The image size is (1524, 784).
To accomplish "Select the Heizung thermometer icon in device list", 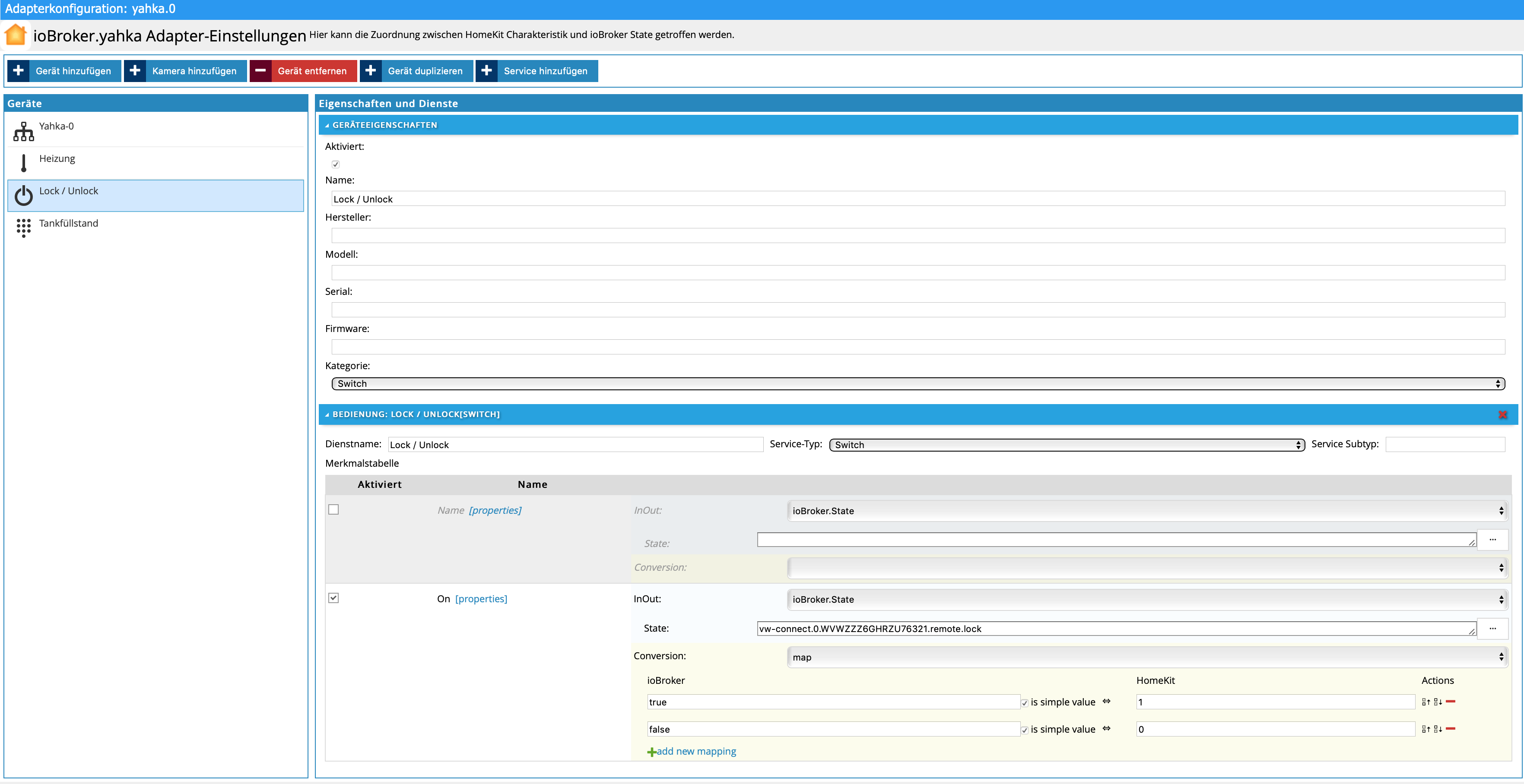I will [24, 163].
